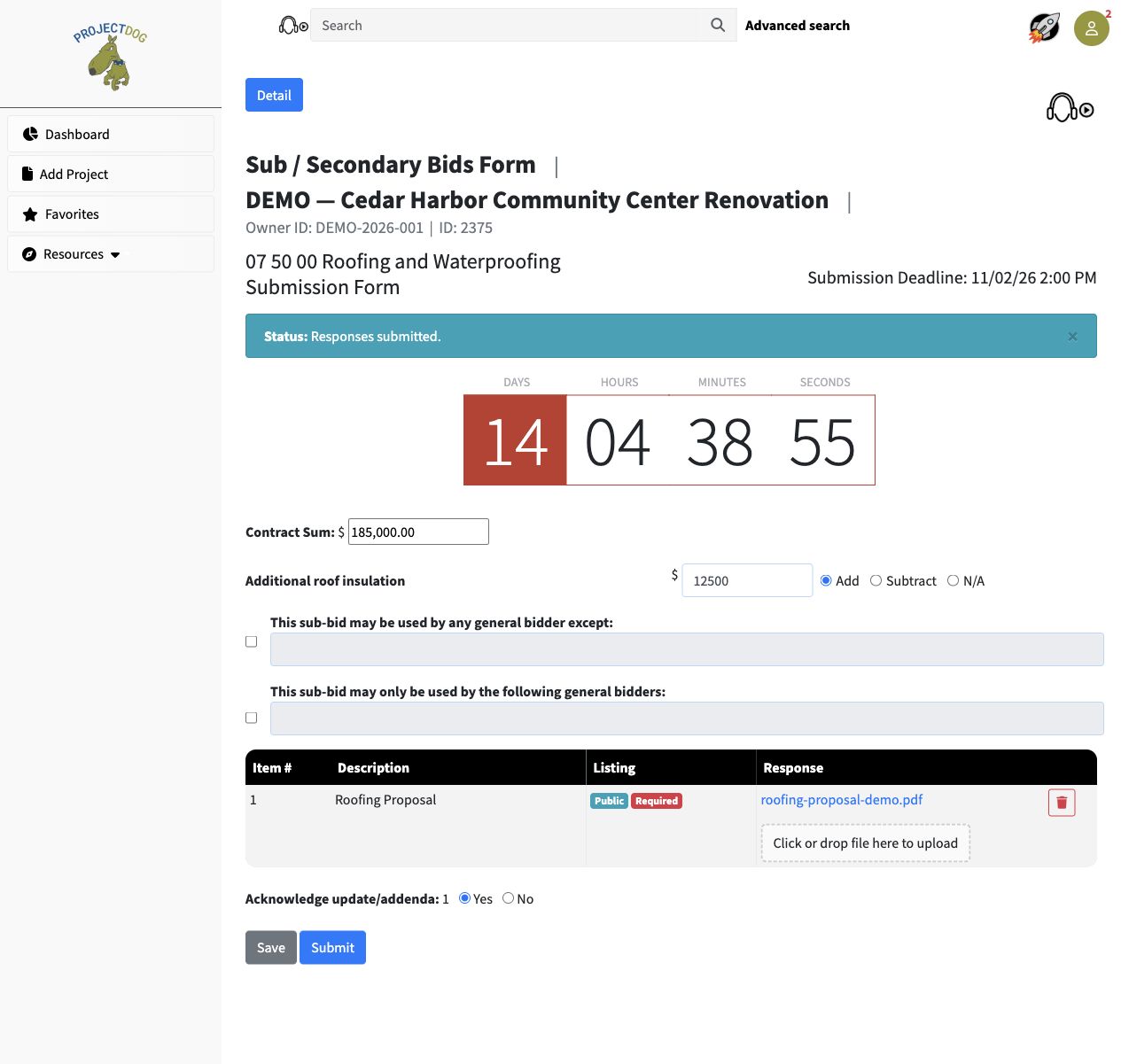Open the roofing-proposal-demo.pdf link
The width and height of the screenshot is (1121, 1064).
pyautogui.click(x=842, y=800)
